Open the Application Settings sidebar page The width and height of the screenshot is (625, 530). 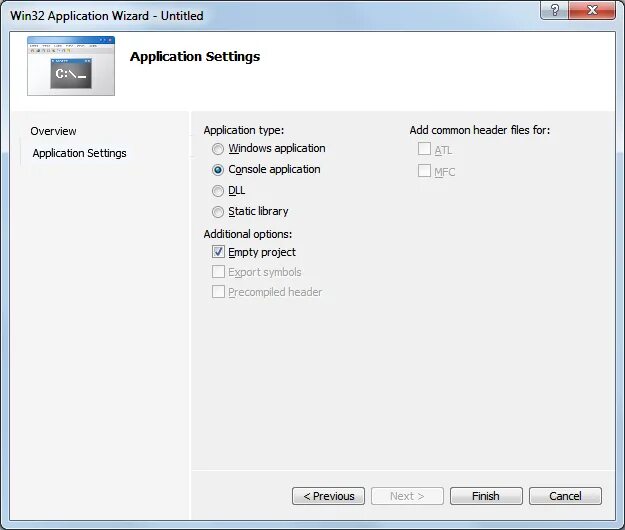coord(79,153)
